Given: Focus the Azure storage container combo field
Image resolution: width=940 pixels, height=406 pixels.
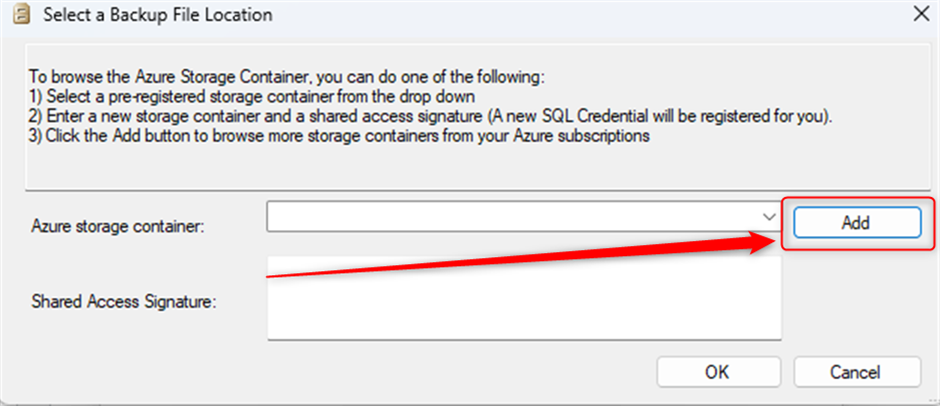Looking at the screenshot, I should 510,216.
